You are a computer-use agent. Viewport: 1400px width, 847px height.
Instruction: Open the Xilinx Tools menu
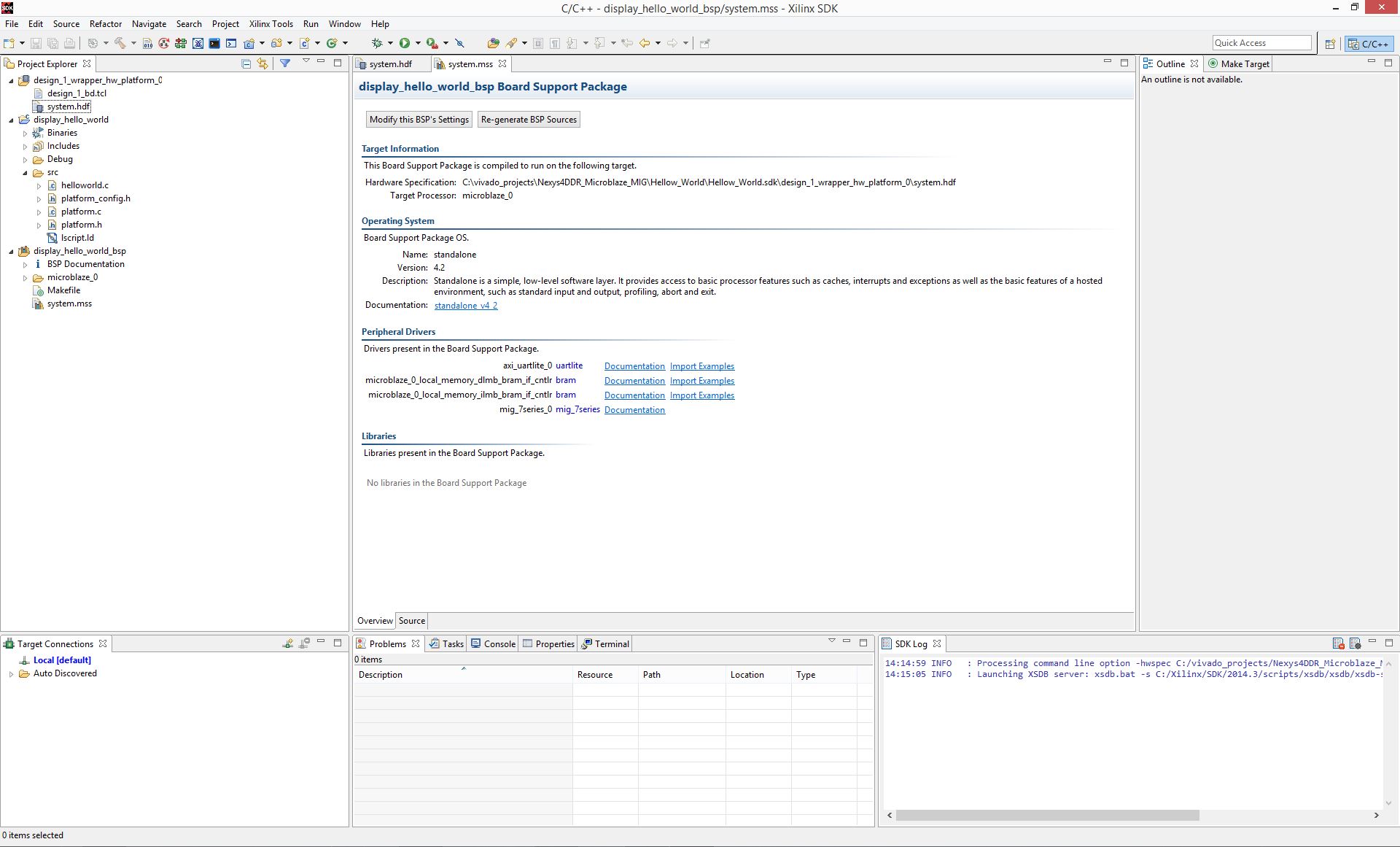coord(271,24)
